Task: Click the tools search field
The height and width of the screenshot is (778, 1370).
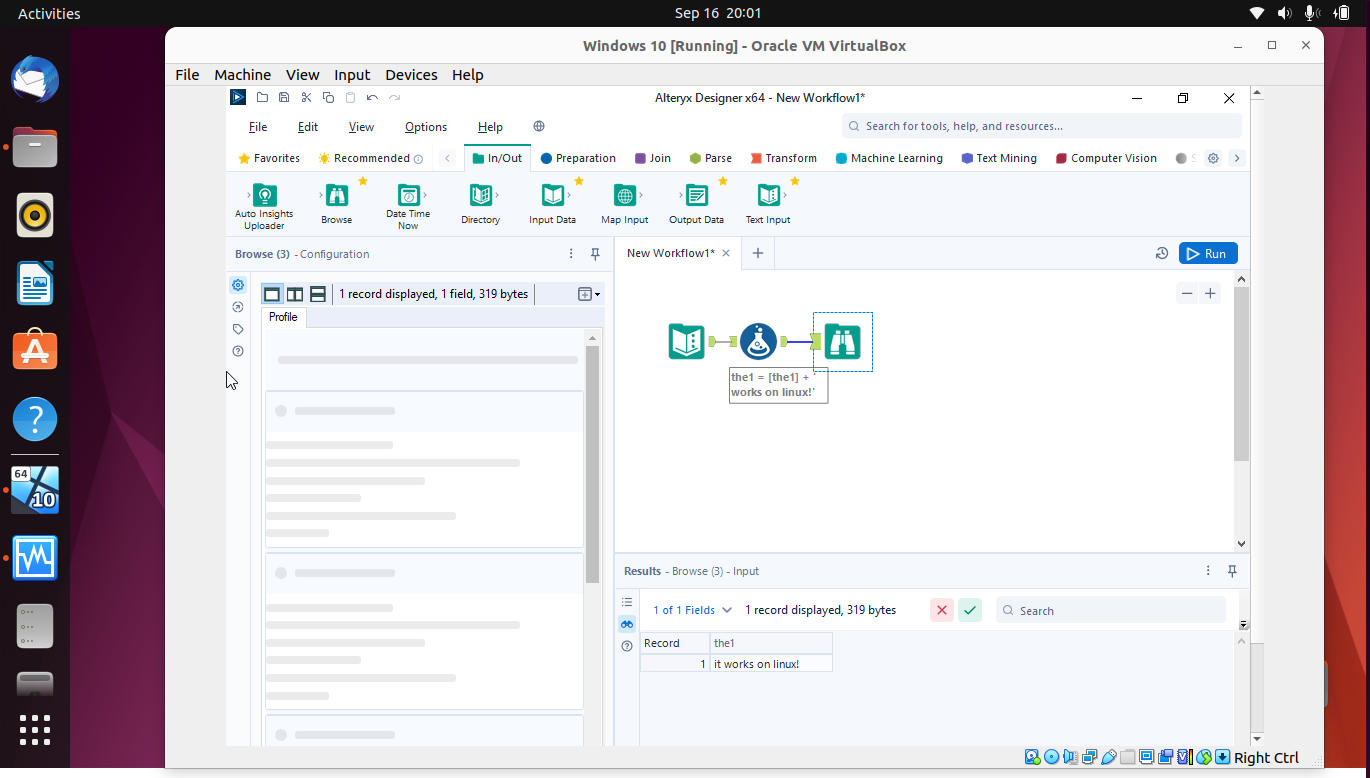Action: point(1040,125)
